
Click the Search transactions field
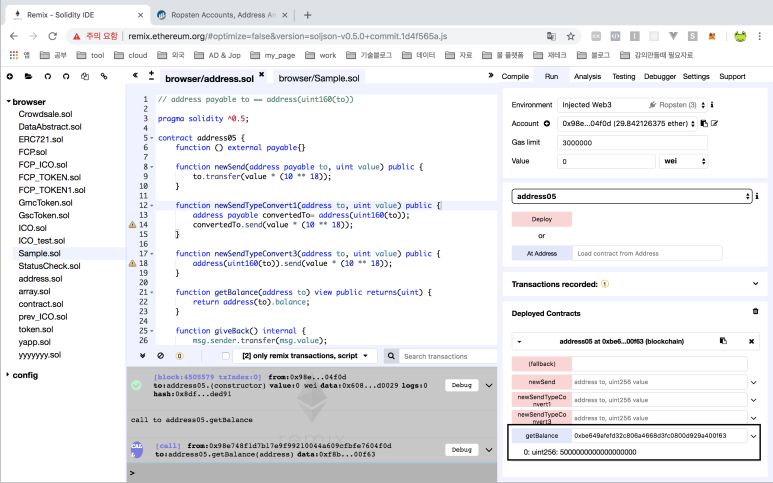coord(448,356)
